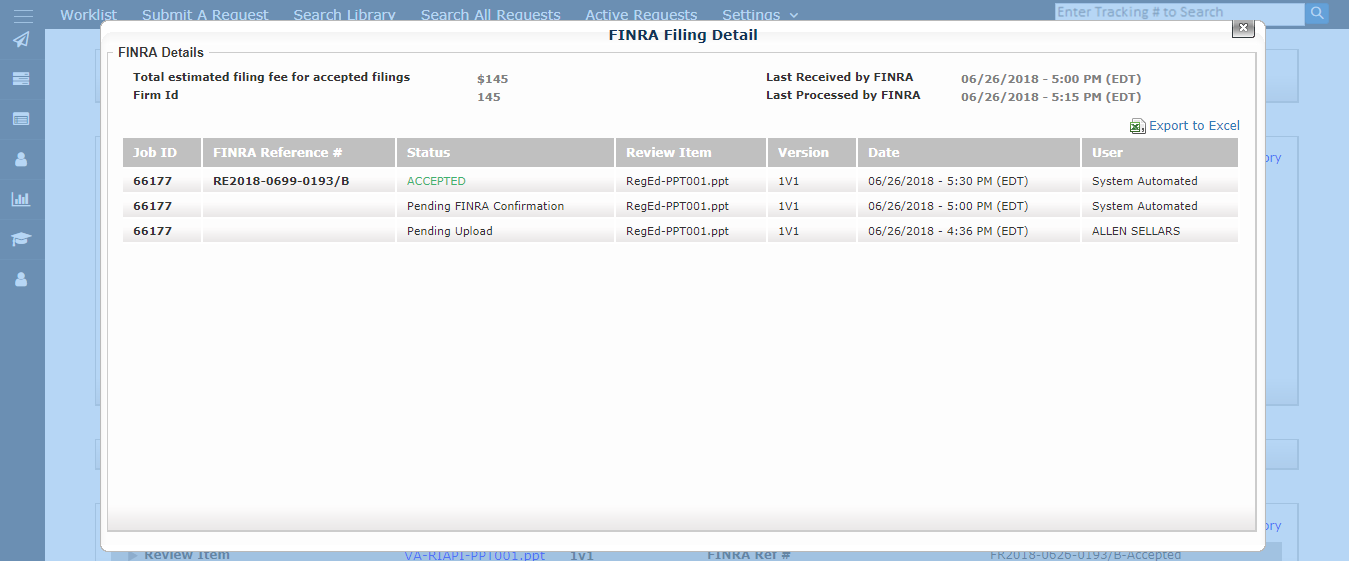Image resolution: width=1349 pixels, height=561 pixels.
Task: Click Export to Excel link
Action: click(1194, 126)
